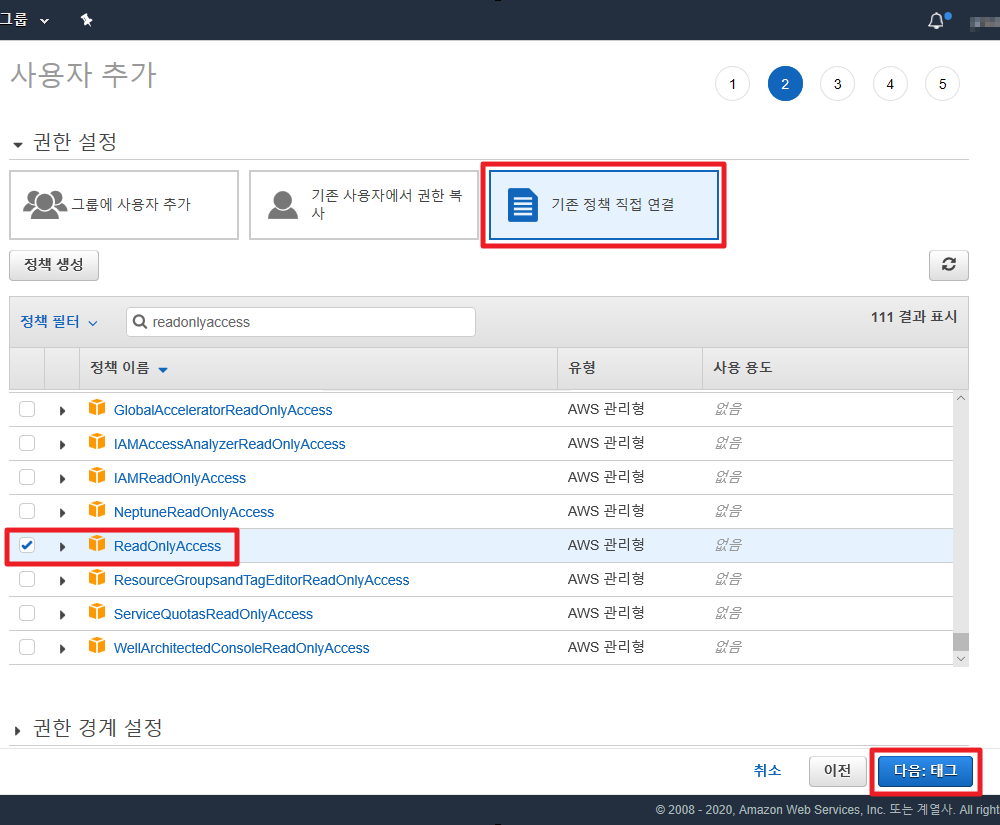
Task: Click the policy list scrollbar thumb
Action: [x=961, y=641]
